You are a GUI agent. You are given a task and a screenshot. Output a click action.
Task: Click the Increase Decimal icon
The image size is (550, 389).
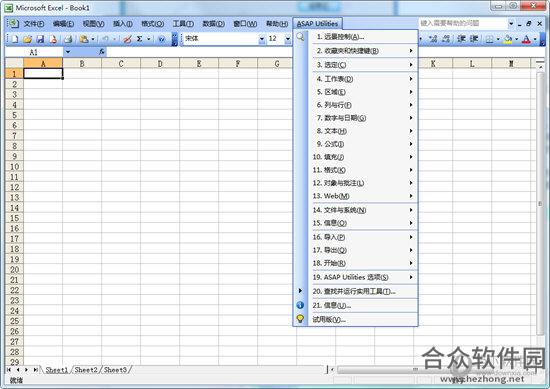click(433, 39)
